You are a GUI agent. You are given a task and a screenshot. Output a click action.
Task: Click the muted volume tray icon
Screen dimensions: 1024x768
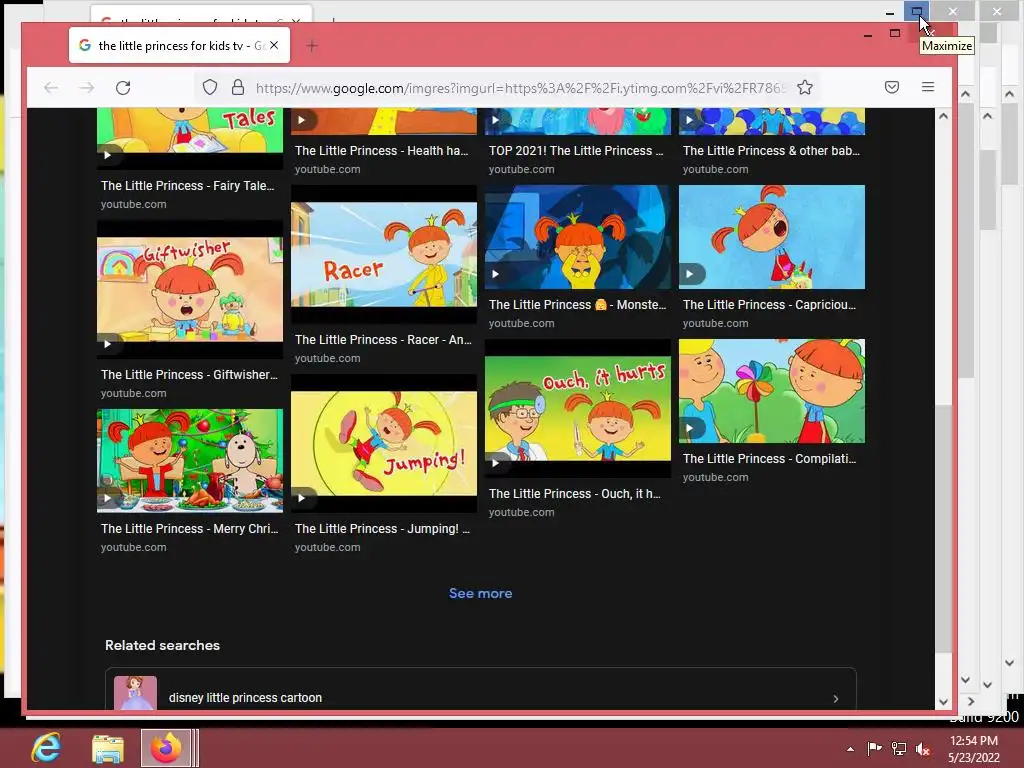click(923, 748)
